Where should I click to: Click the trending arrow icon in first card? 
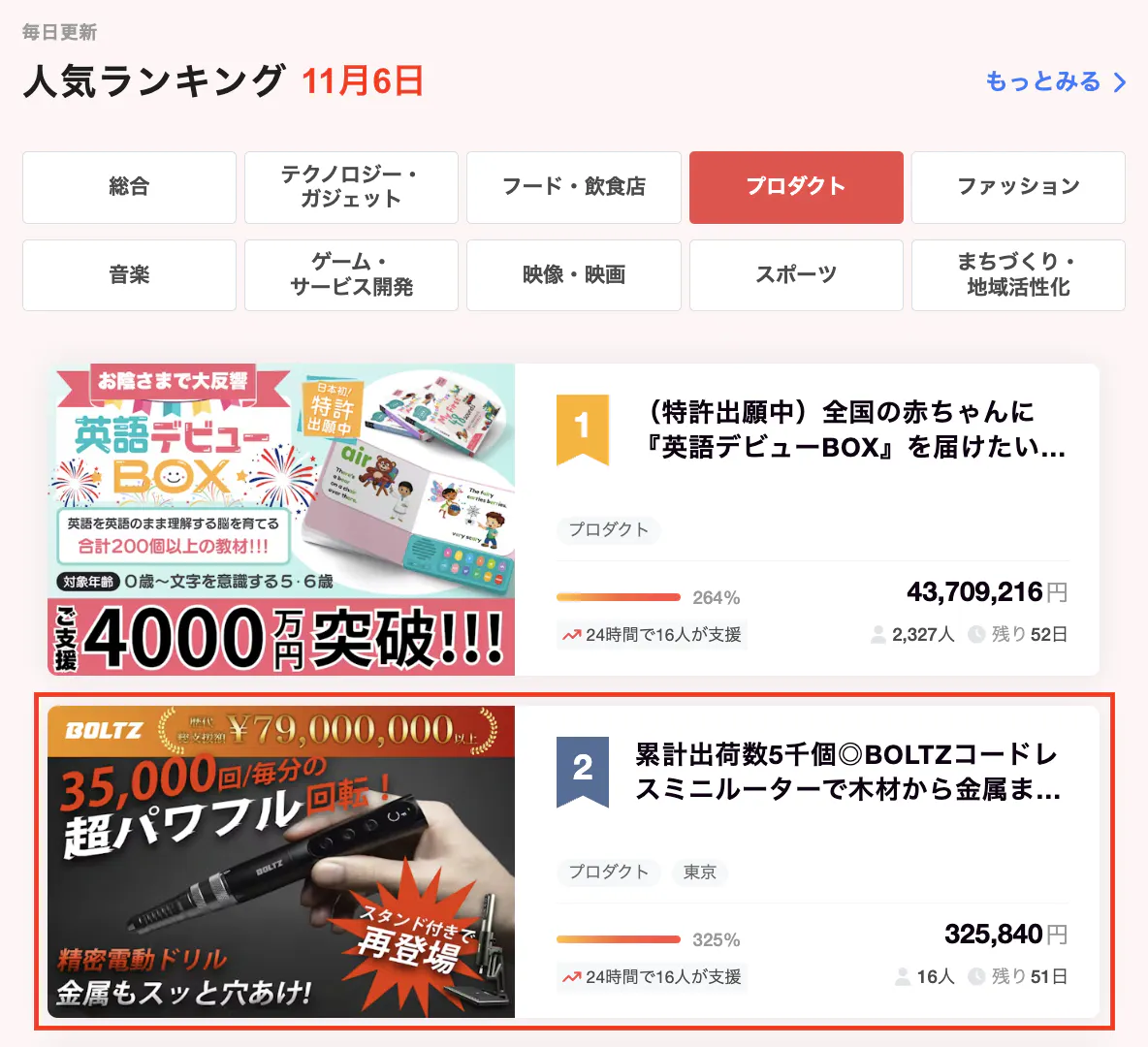[x=572, y=635]
